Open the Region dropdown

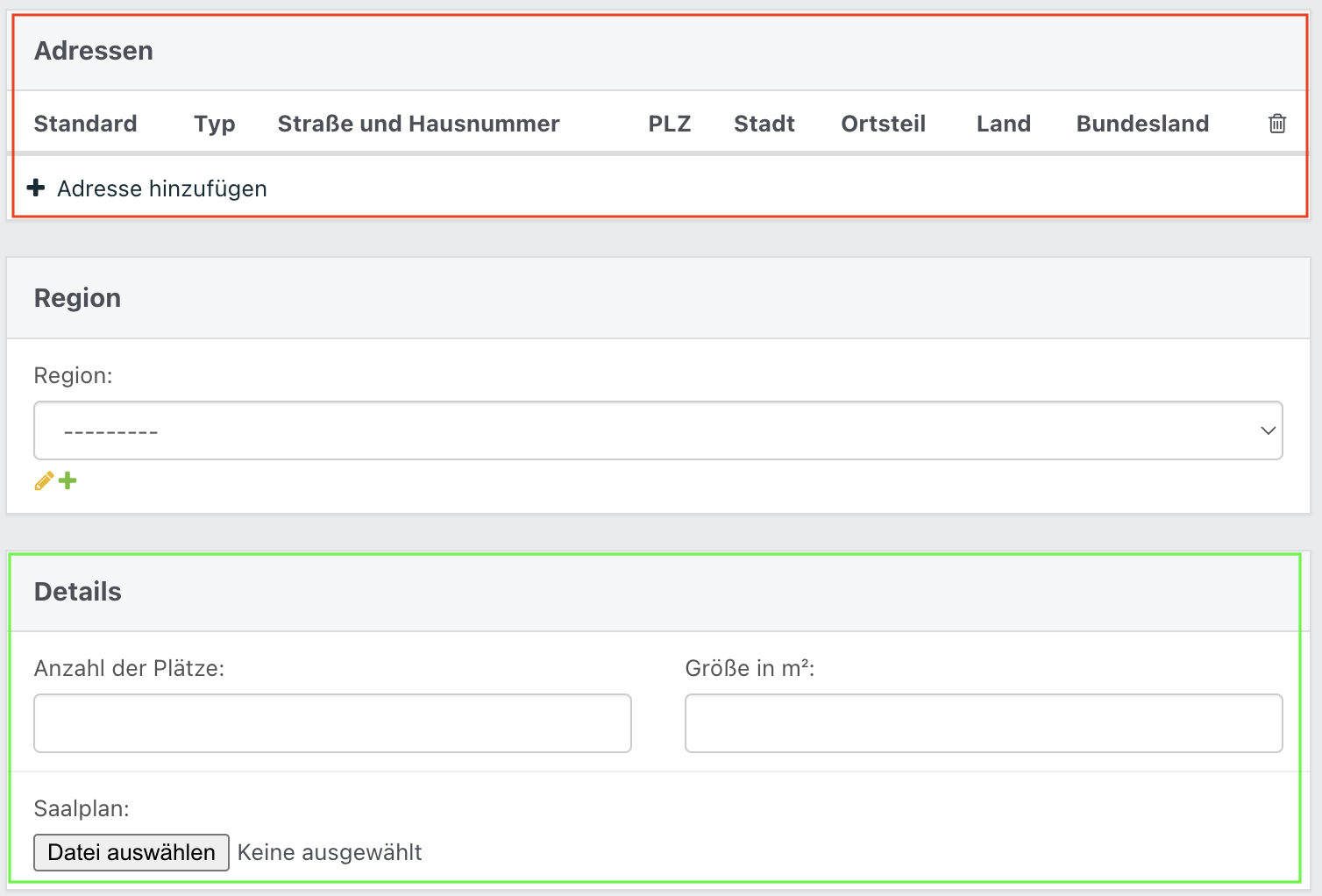[x=658, y=430]
